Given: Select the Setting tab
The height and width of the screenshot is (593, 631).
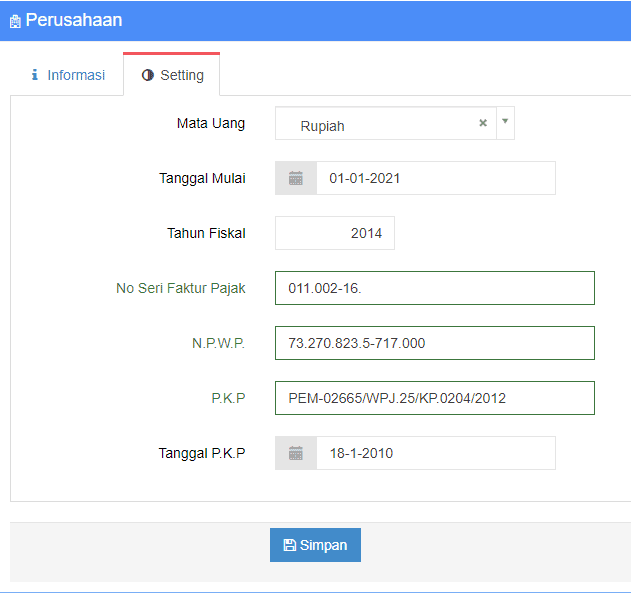Looking at the screenshot, I should coord(172,74).
